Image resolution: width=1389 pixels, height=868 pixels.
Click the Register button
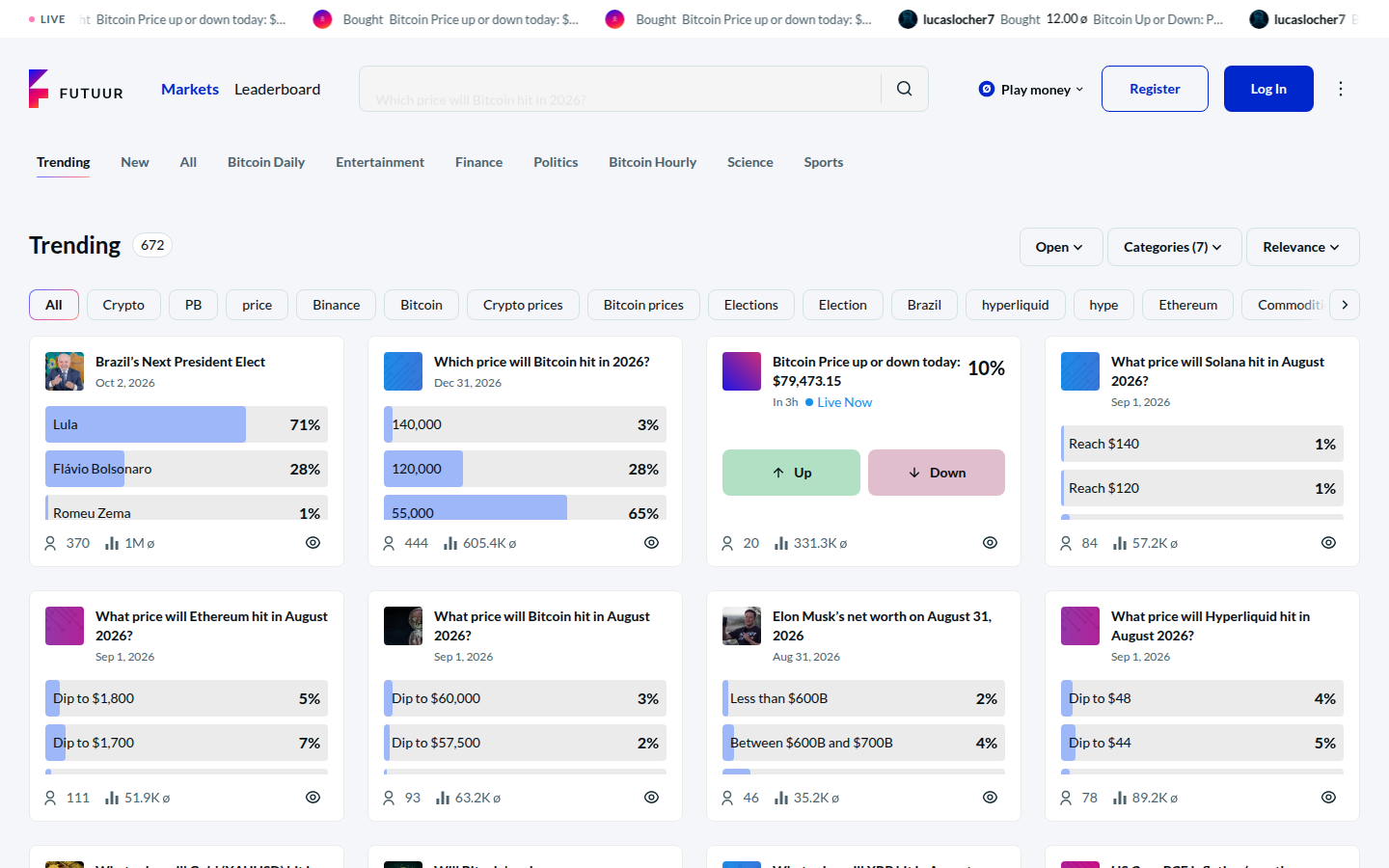click(x=1155, y=89)
